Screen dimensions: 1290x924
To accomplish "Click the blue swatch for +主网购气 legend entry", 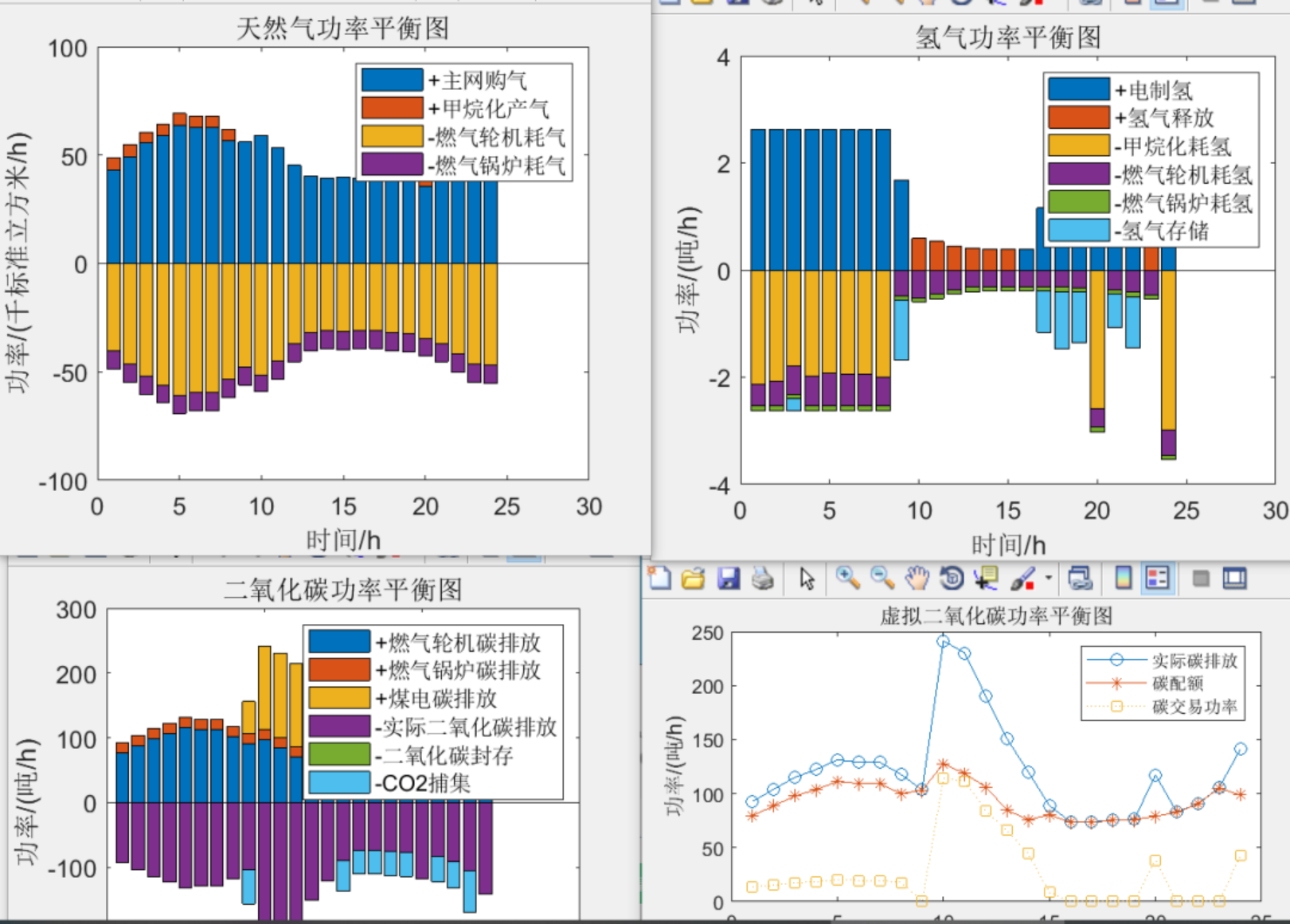I will click(x=392, y=80).
